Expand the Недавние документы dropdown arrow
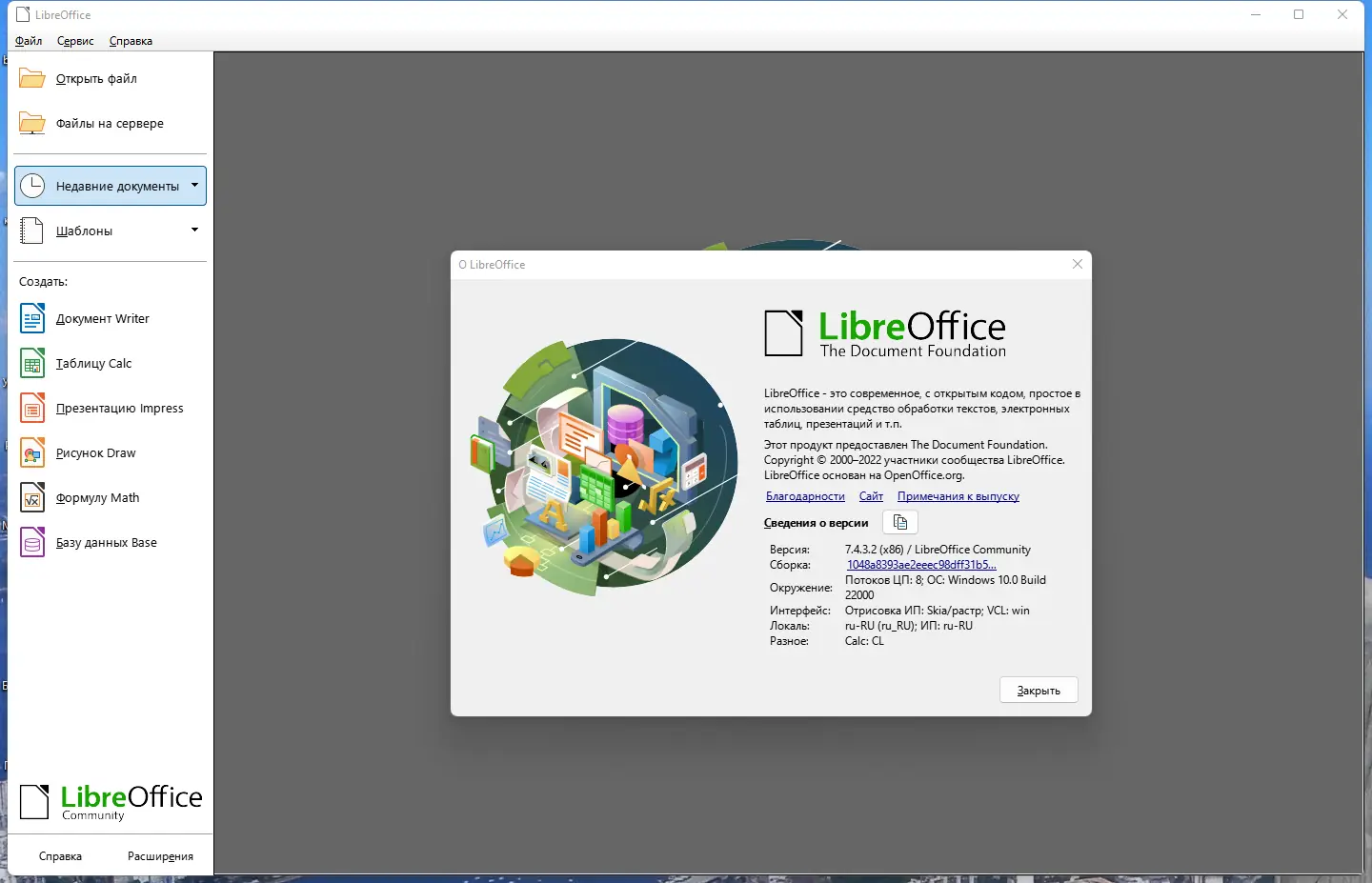Screen dimensions: 1372x883 click(194, 186)
